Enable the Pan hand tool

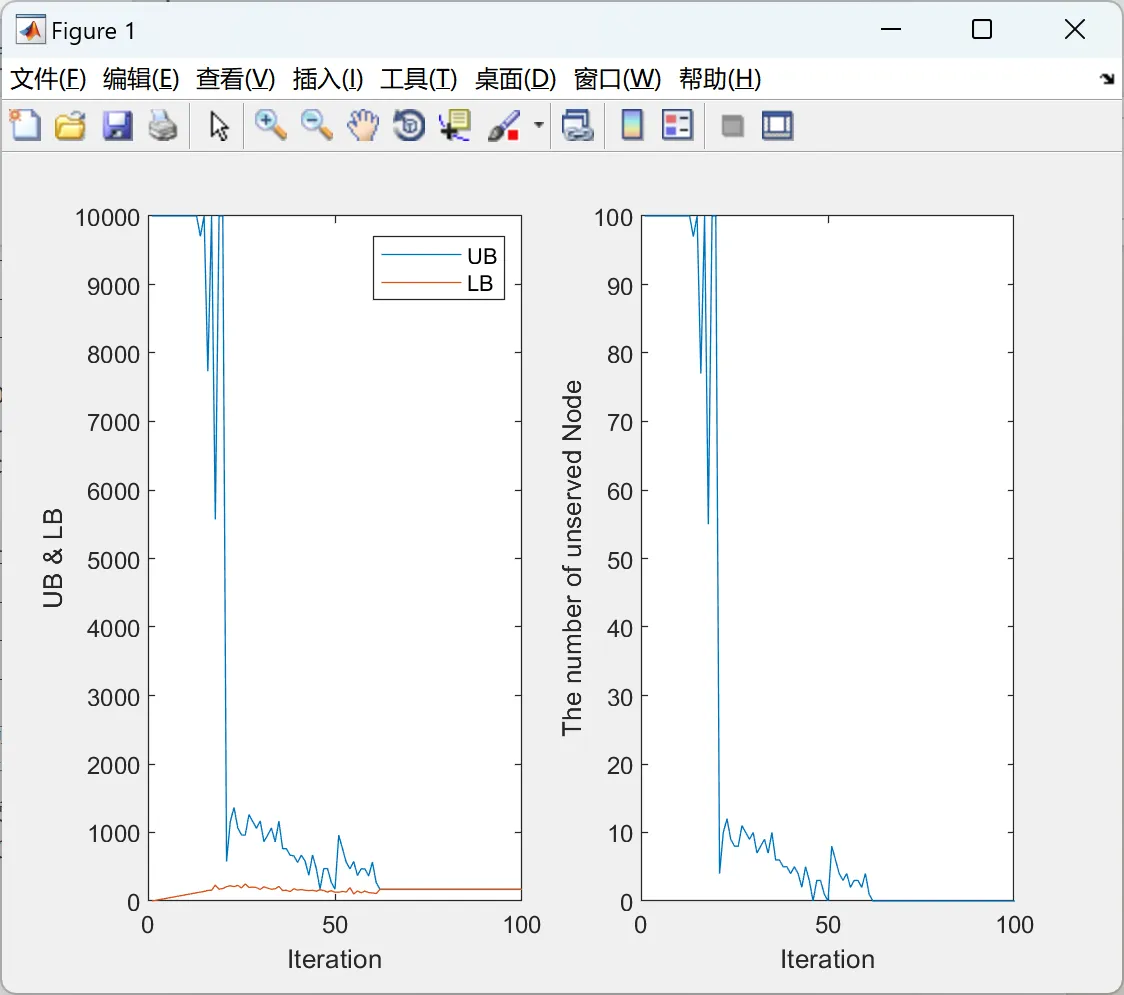point(363,125)
